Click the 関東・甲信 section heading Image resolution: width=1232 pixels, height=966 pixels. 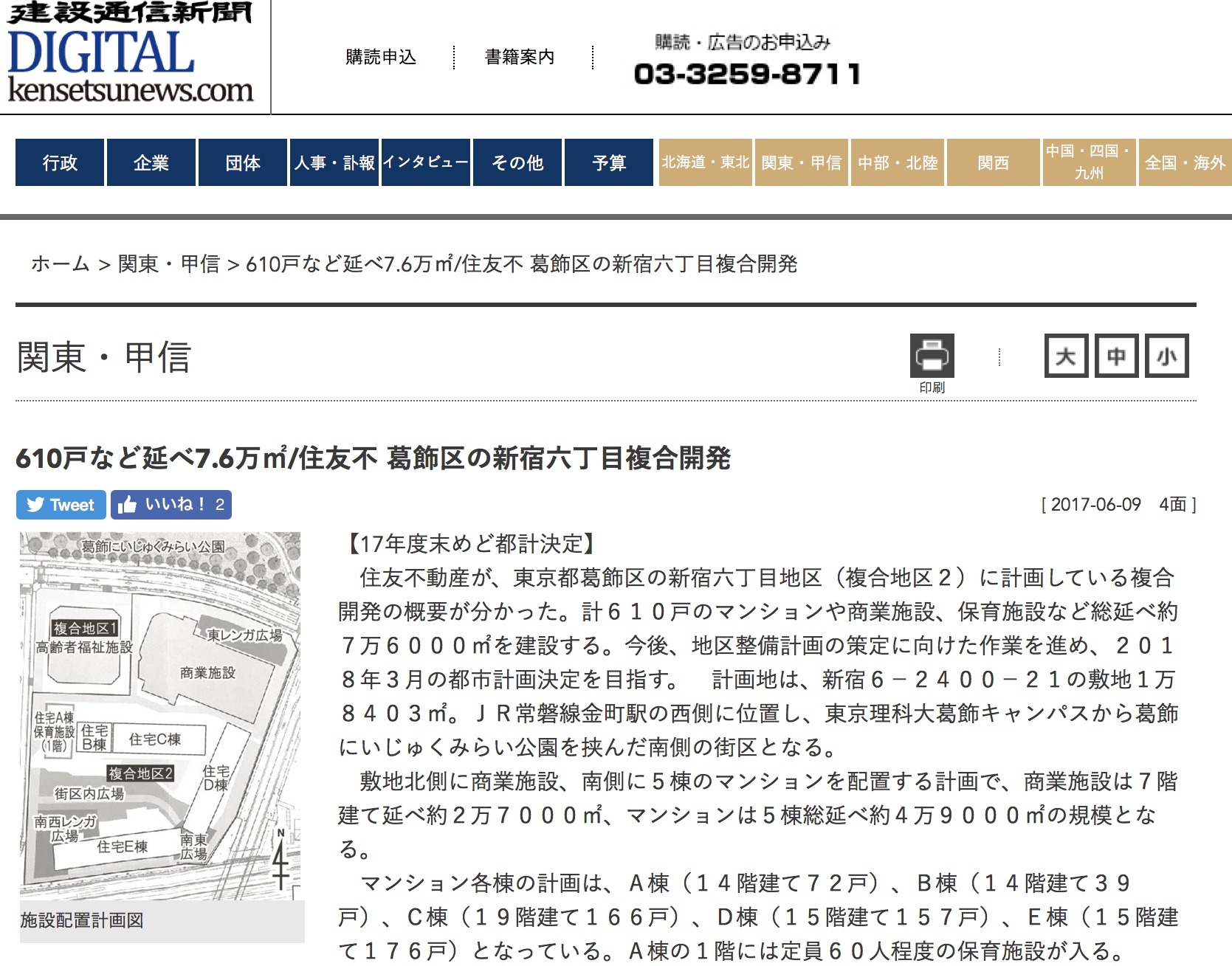click(x=104, y=358)
